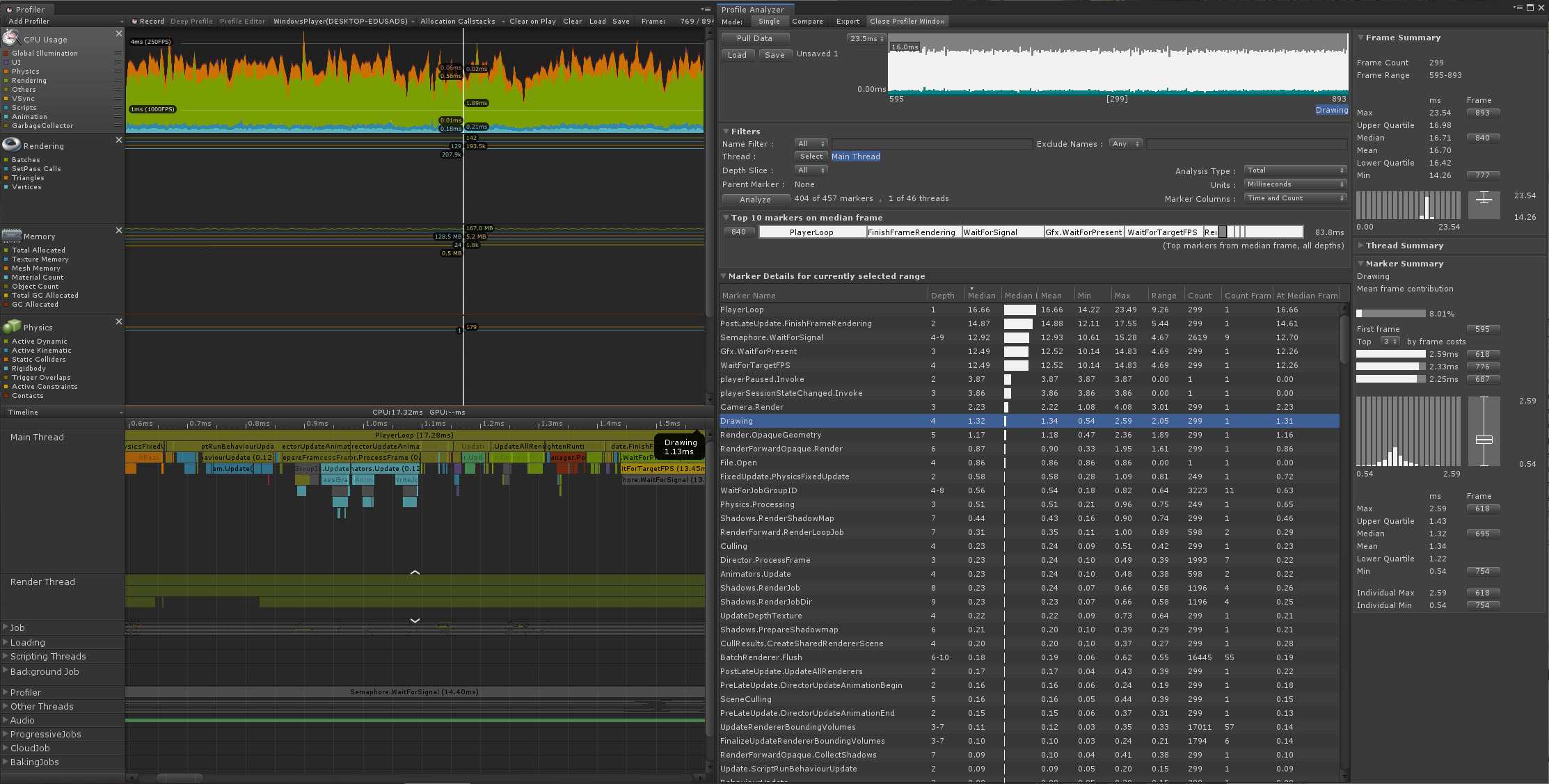
Task: Click Export in Profile Analyzer toolbar
Action: click(848, 22)
